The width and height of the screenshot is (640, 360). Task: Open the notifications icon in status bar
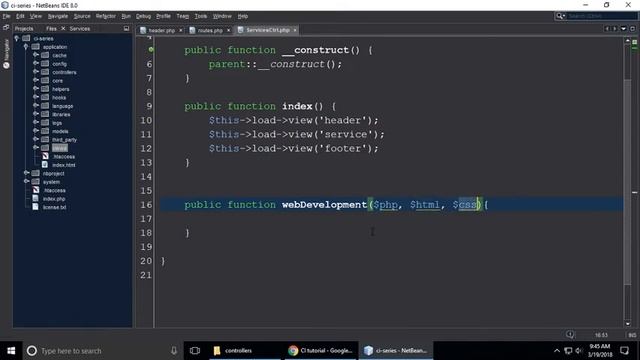pos(570,335)
